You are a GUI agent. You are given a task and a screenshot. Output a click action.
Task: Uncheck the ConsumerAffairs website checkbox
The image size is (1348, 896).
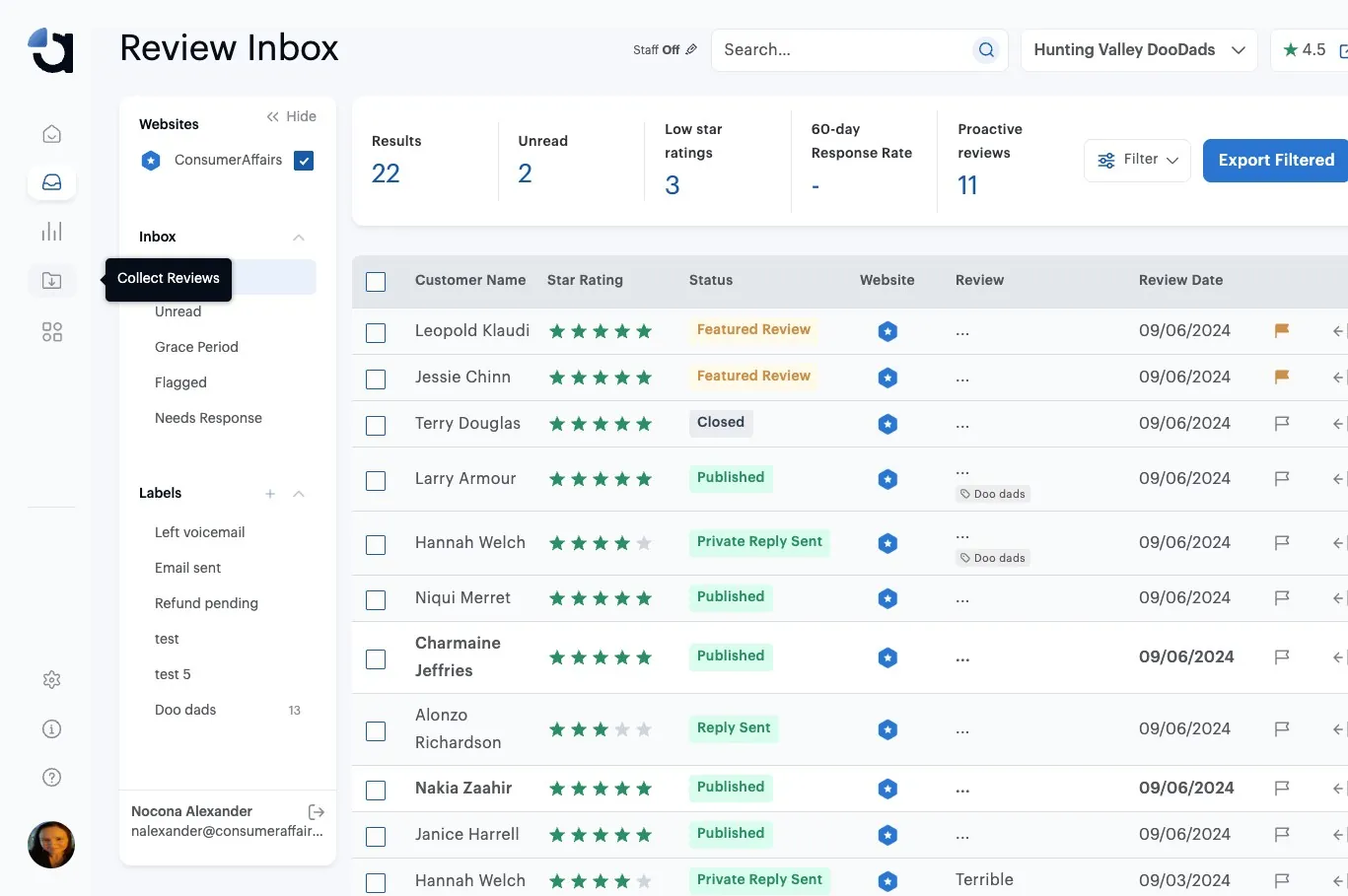pyautogui.click(x=304, y=161)
